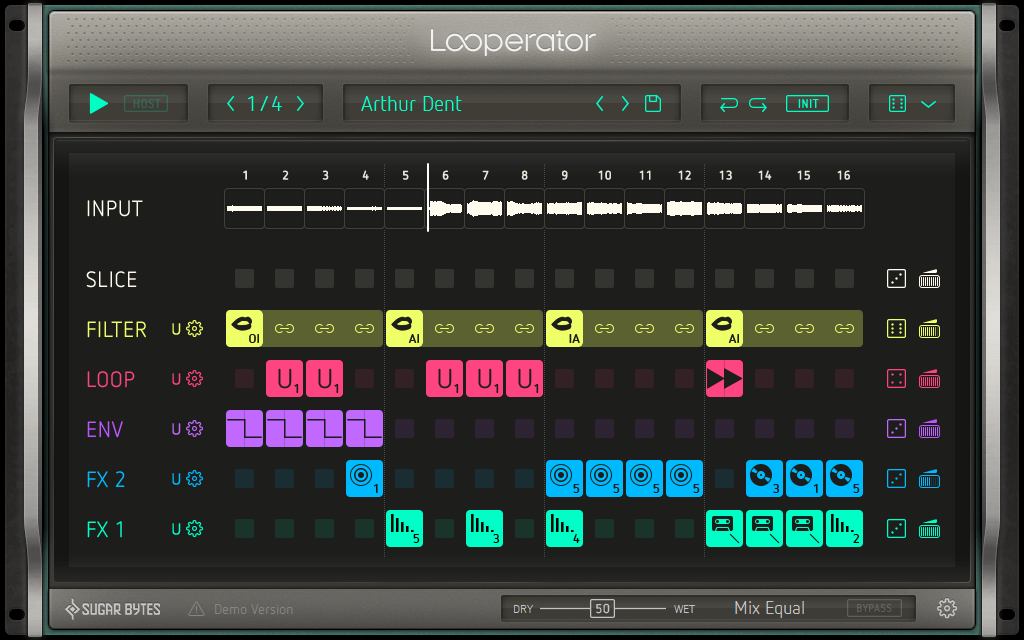Select the FX 1 tape cell at step 13
1024x640 pixels.
pos(724,528)
